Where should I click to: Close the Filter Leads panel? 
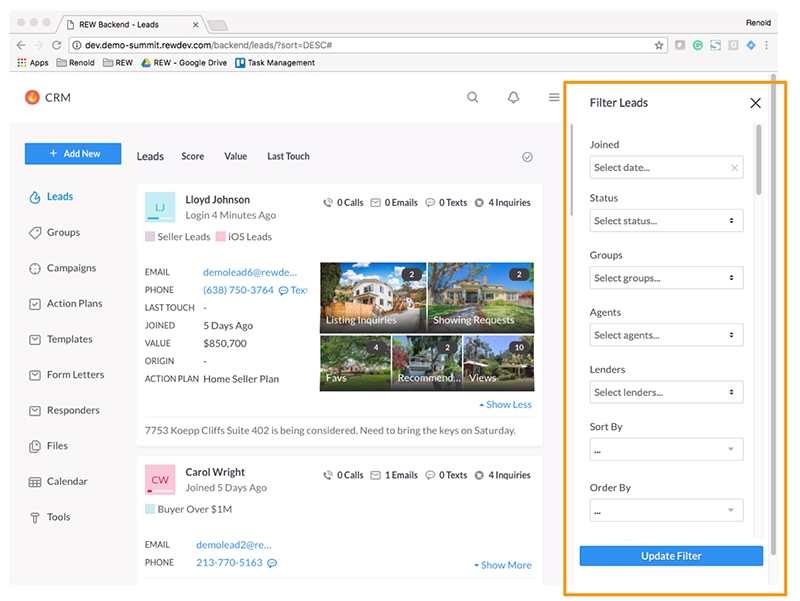pyautogui.click(x=755, y=103)
